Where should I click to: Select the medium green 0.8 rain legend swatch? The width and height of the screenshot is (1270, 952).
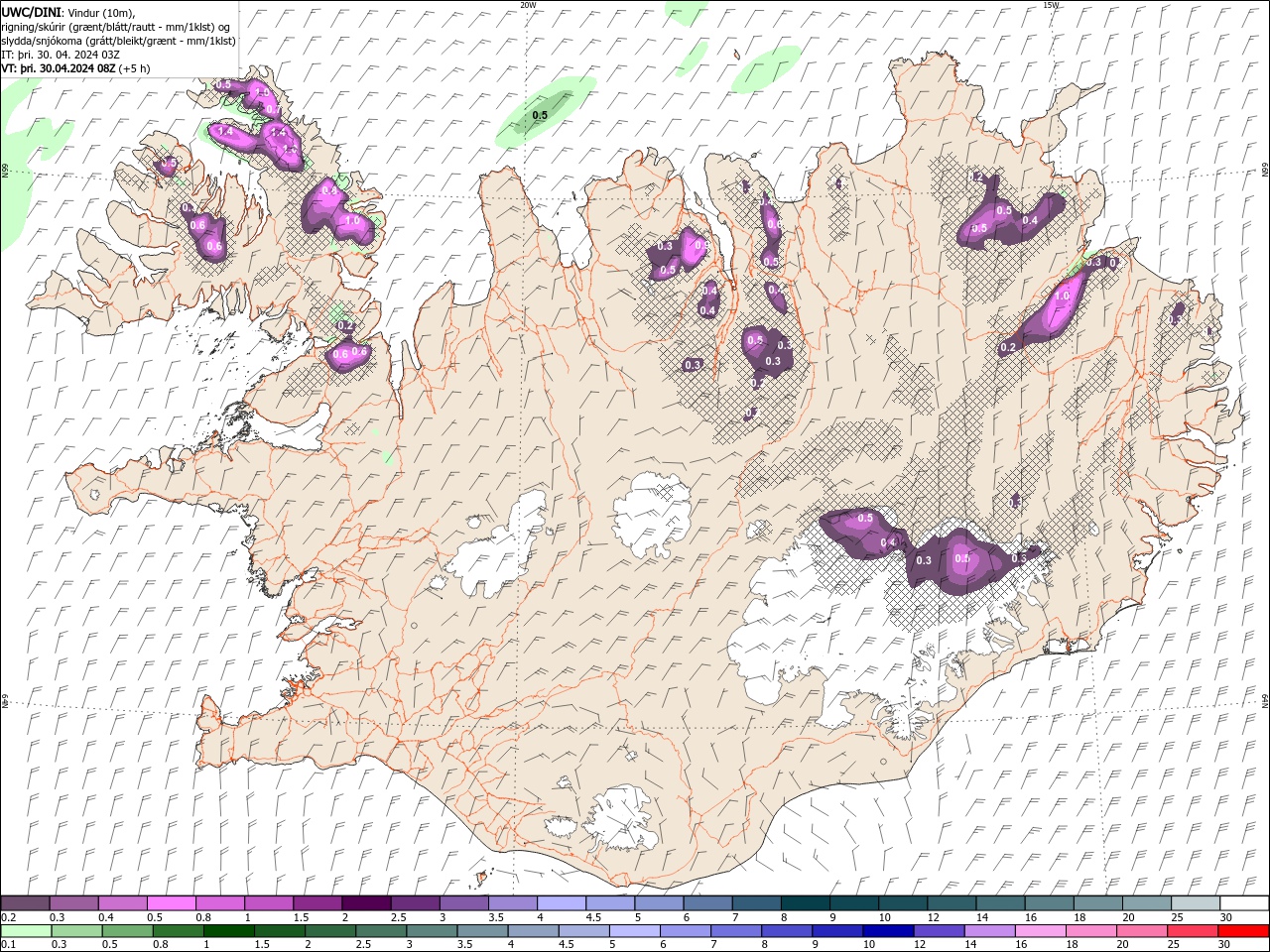point(178,931)
